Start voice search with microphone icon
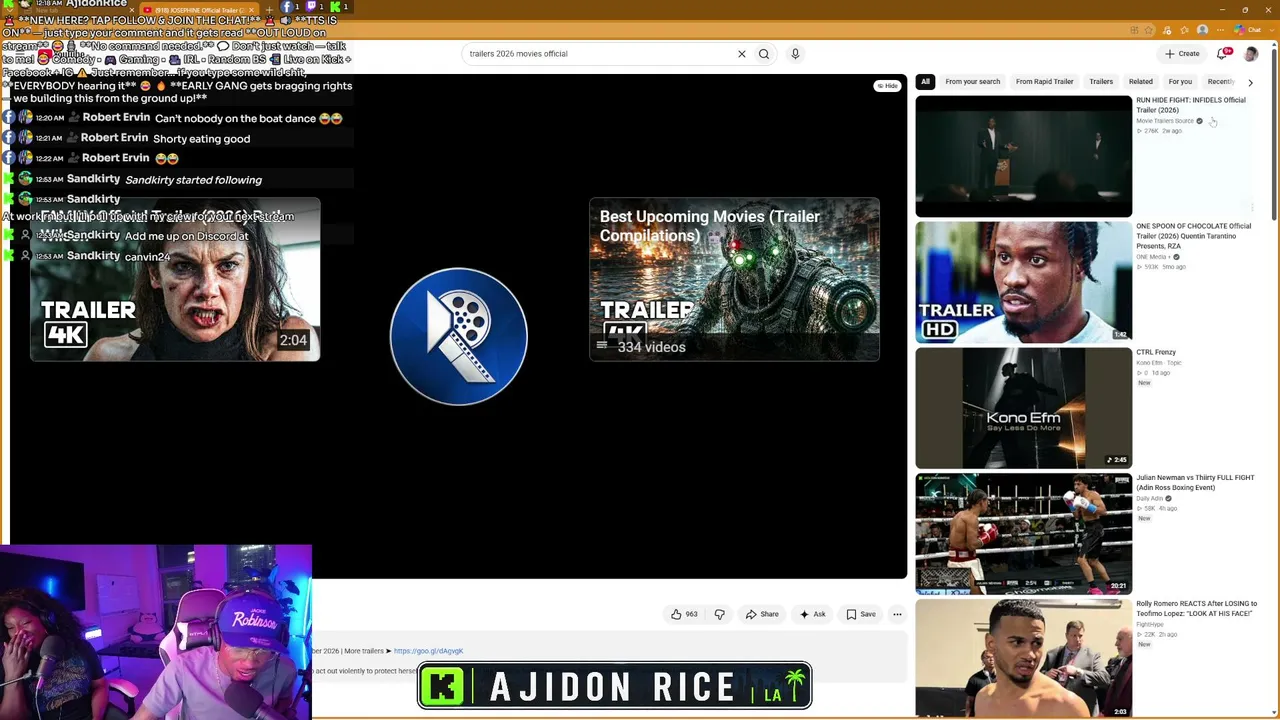Viewport: 1280px width, 720px height. pos(795,54)
